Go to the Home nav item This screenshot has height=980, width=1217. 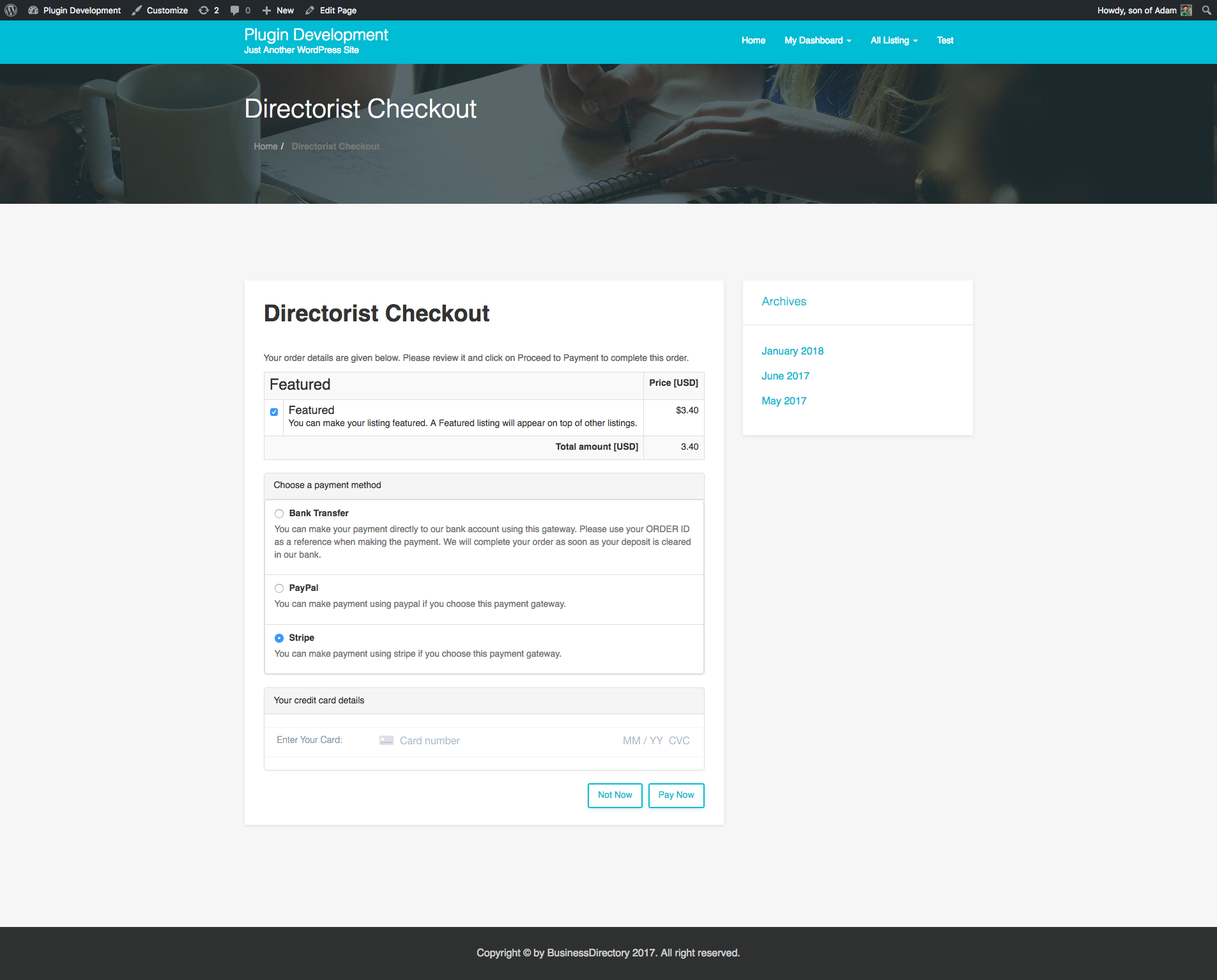point(753,40)
